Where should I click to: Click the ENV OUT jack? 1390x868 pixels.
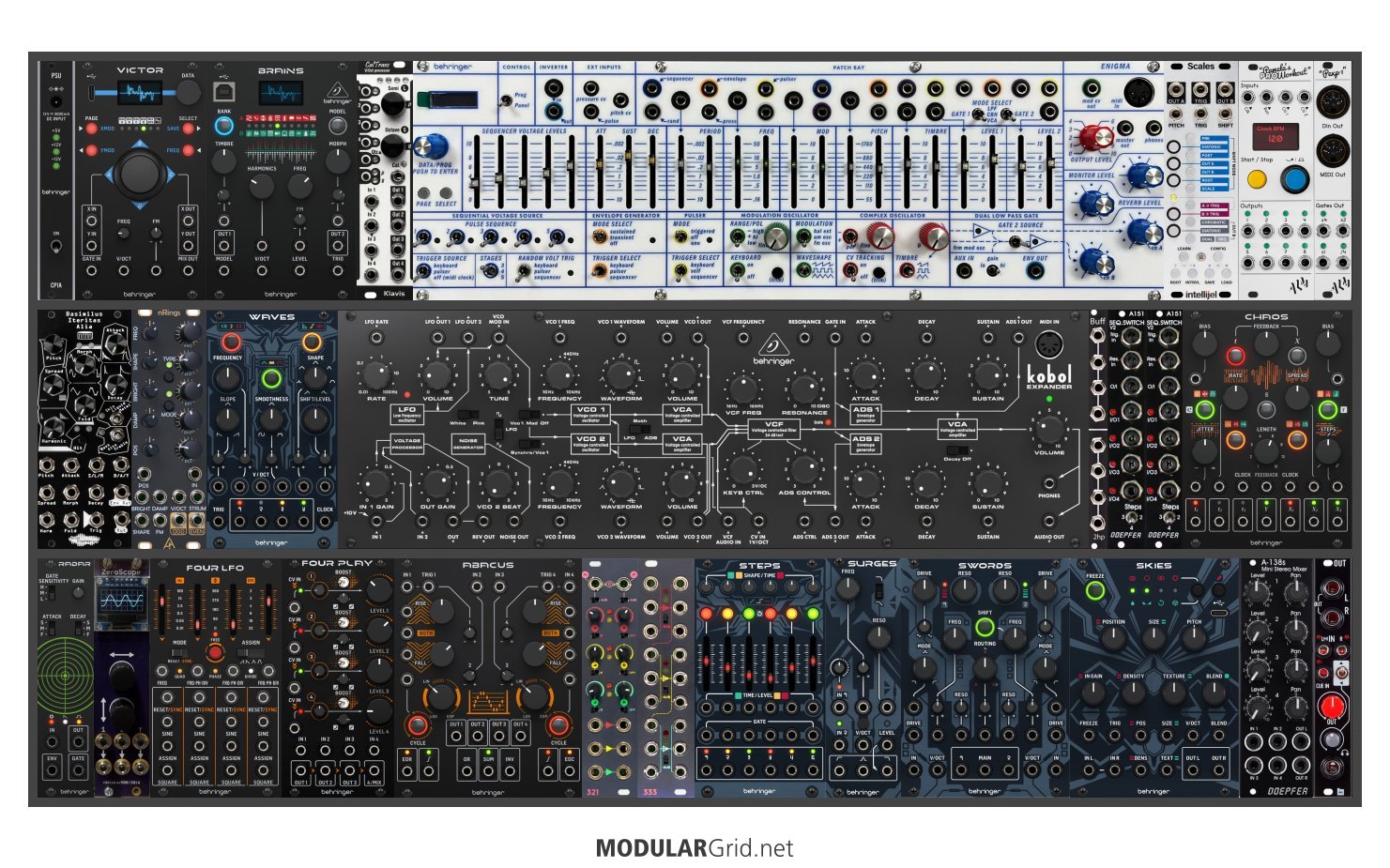click(x=1035, y=272)
